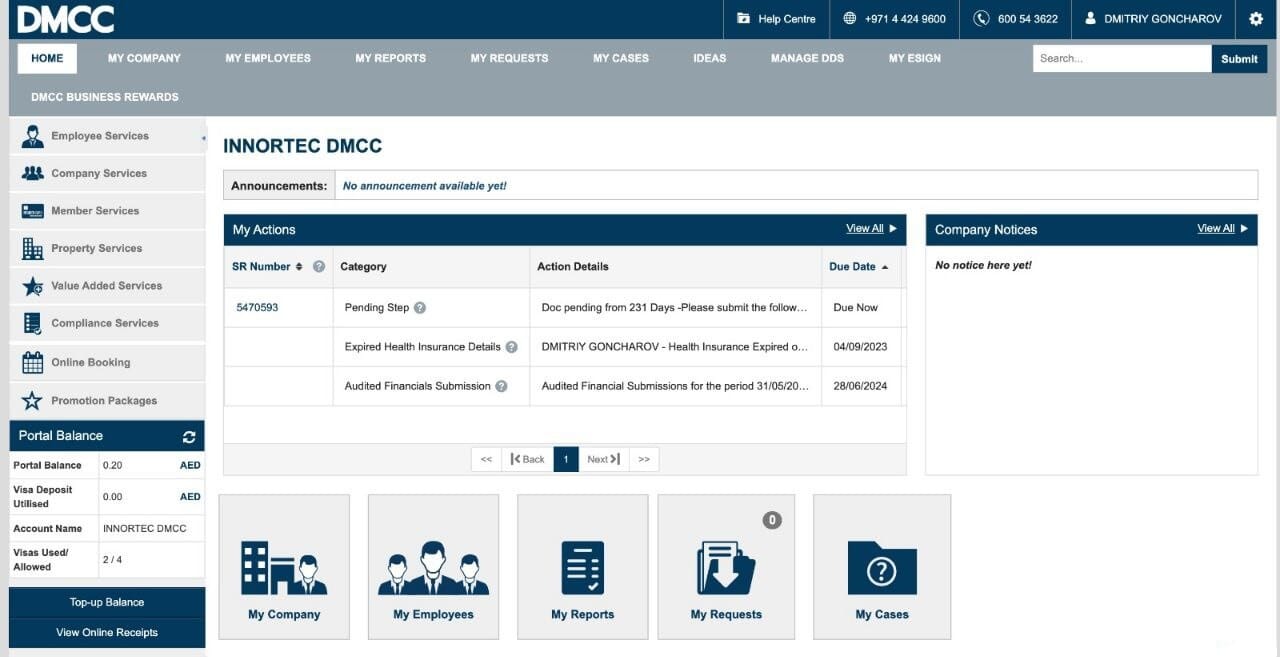
Task: Click the Help Centre icon
Action: pyautogui.click(x=743, y=19)
